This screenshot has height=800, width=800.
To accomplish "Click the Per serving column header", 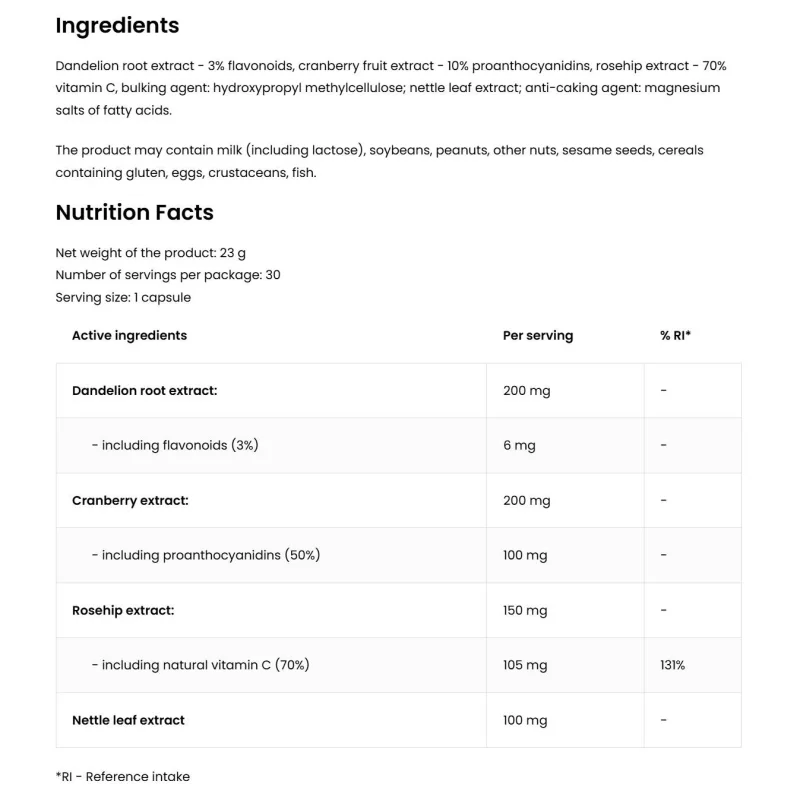I will 538,336.
